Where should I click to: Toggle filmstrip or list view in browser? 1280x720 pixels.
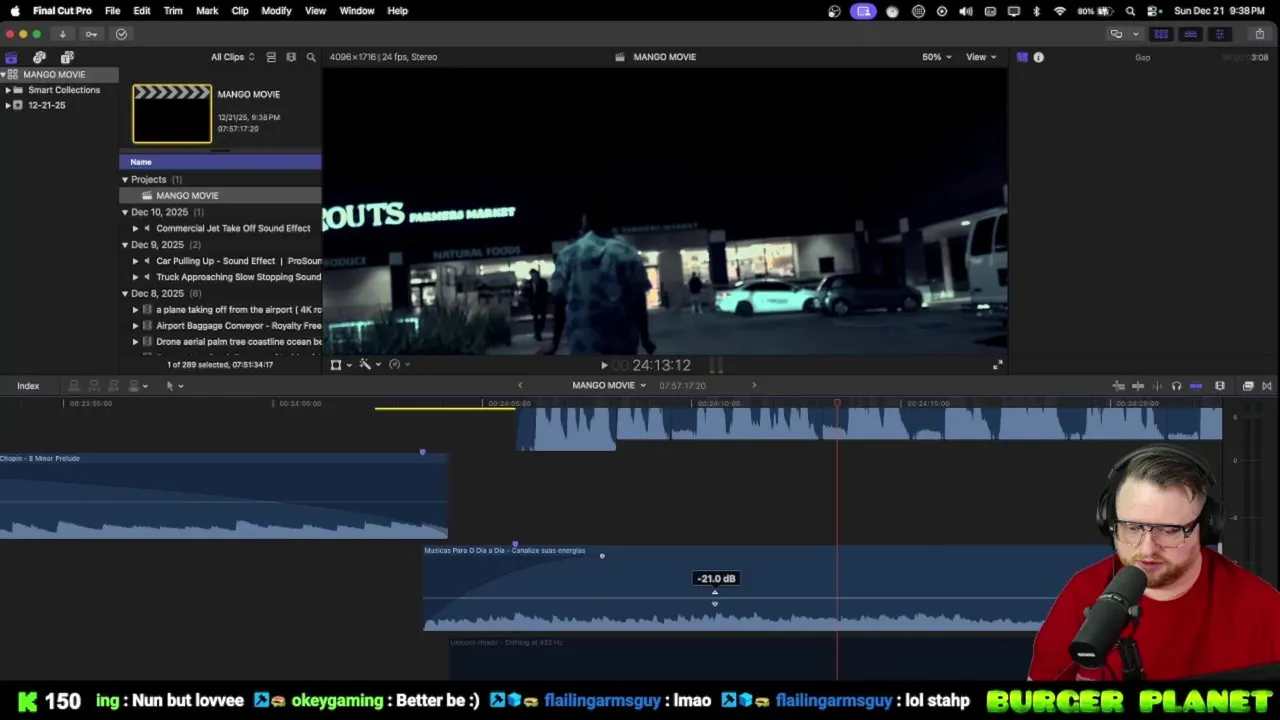point(271,57)
